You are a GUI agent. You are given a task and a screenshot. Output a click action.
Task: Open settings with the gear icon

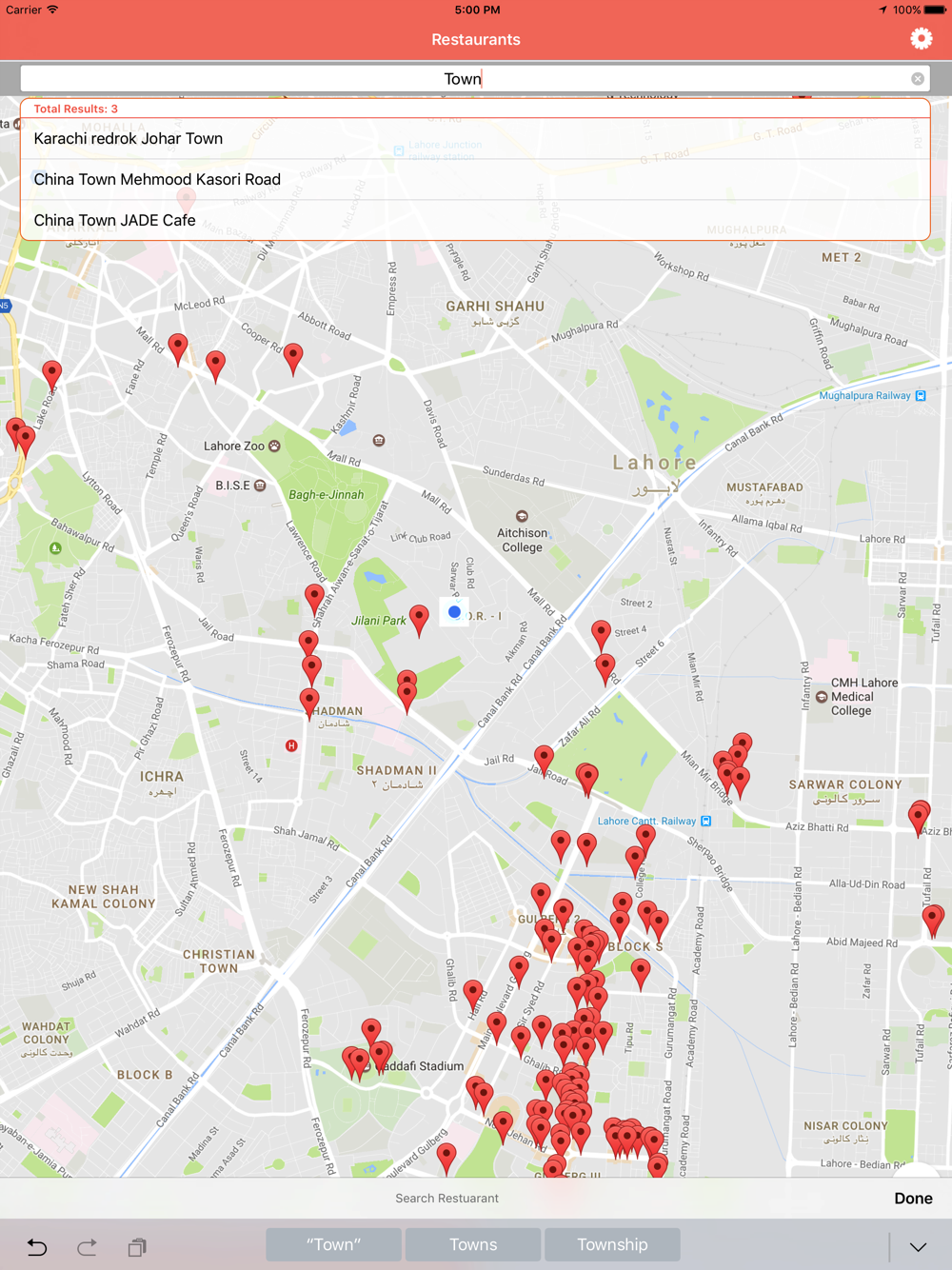pos(921,39)
